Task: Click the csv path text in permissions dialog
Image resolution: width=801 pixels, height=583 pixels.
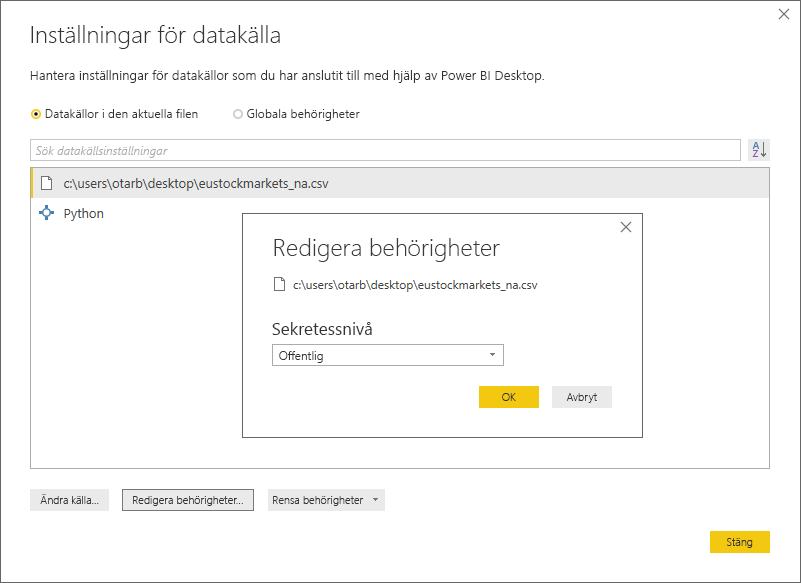Action: [415, 285]
